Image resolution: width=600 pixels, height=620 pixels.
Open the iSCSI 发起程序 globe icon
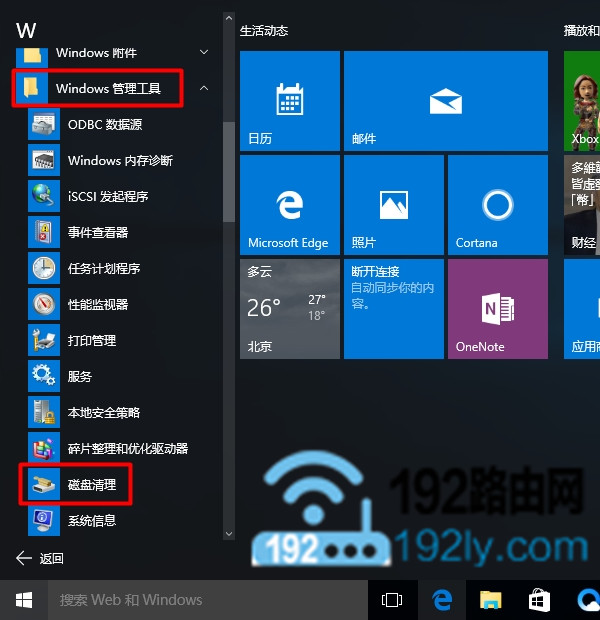(44, 196)
